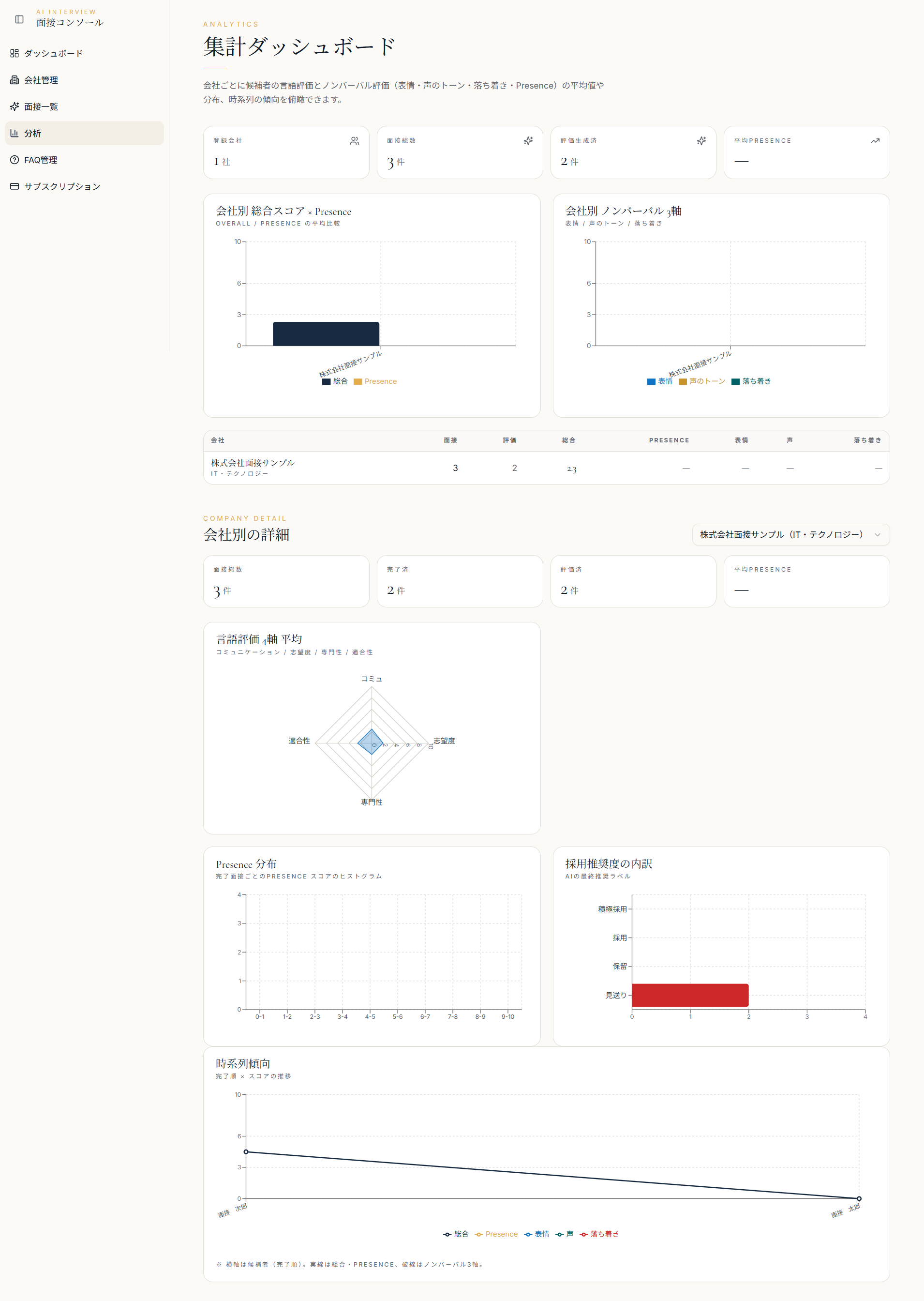Click the 2.3 総合 score cell
Viewport: 924px width, 1301px height.
click(572, 469)
